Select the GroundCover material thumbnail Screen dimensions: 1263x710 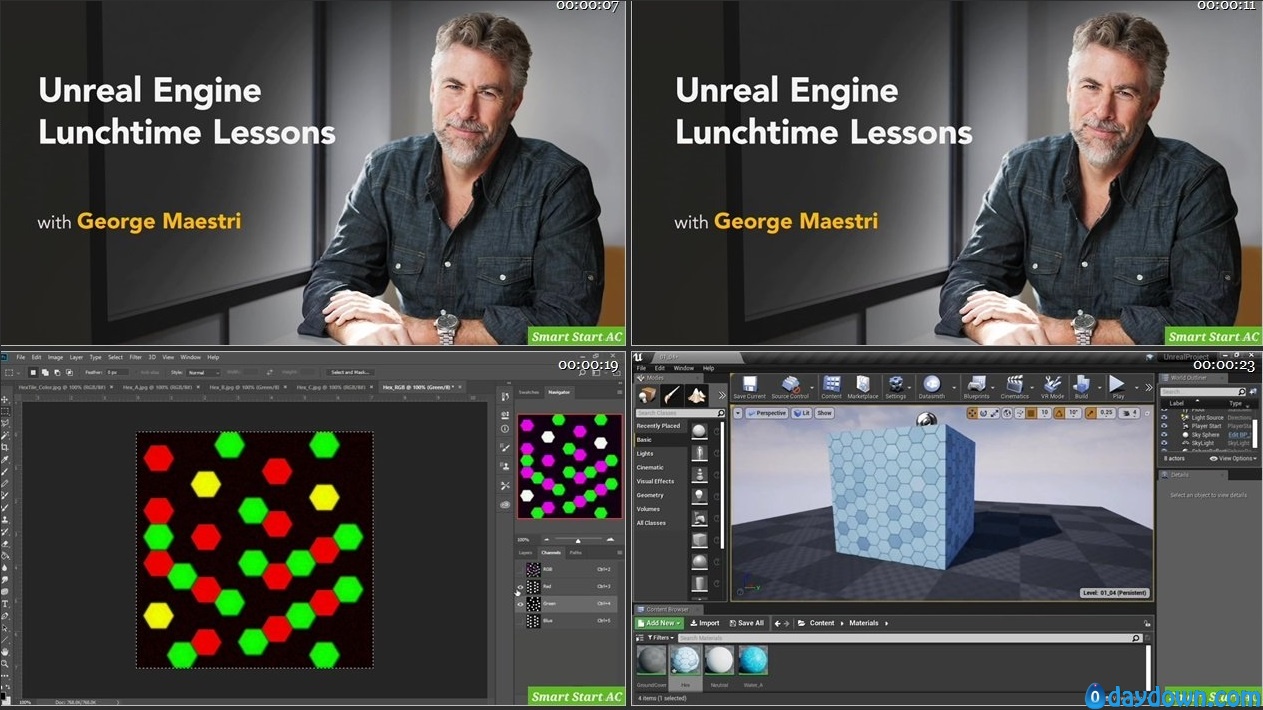point(651,662)
